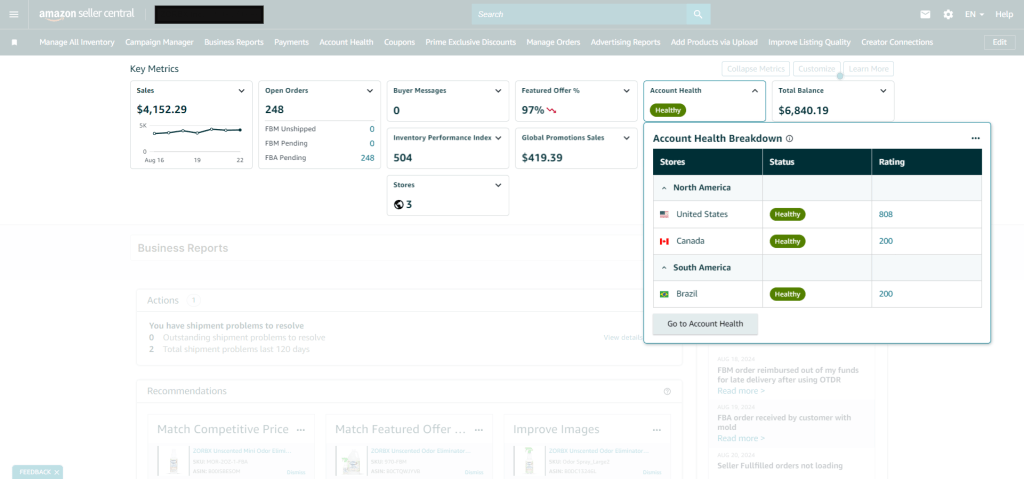Collapse the Account Health card chevron
The width and height of the screenshot is (1024, 479).
pos(755,91)
